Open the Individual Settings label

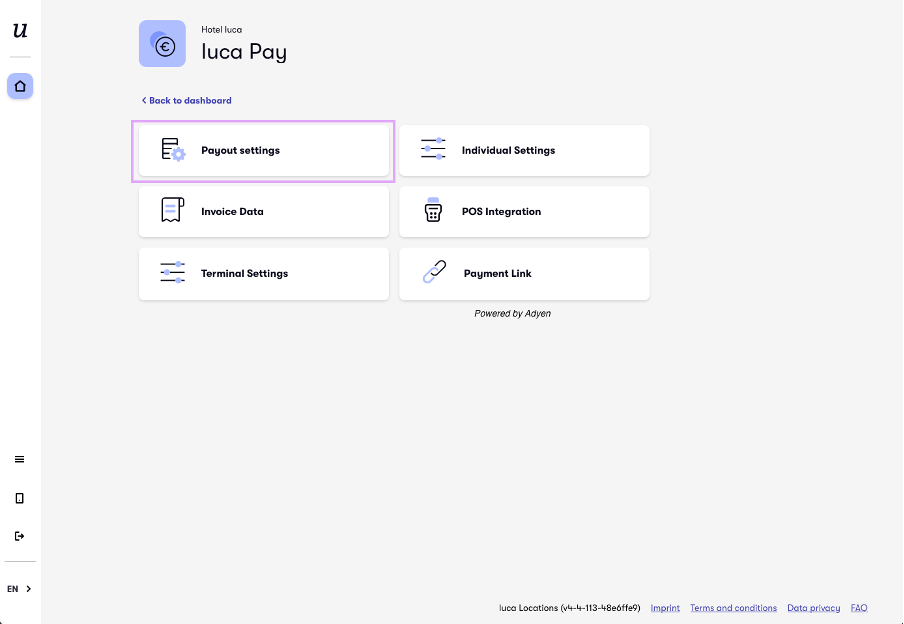coord(508,150)
